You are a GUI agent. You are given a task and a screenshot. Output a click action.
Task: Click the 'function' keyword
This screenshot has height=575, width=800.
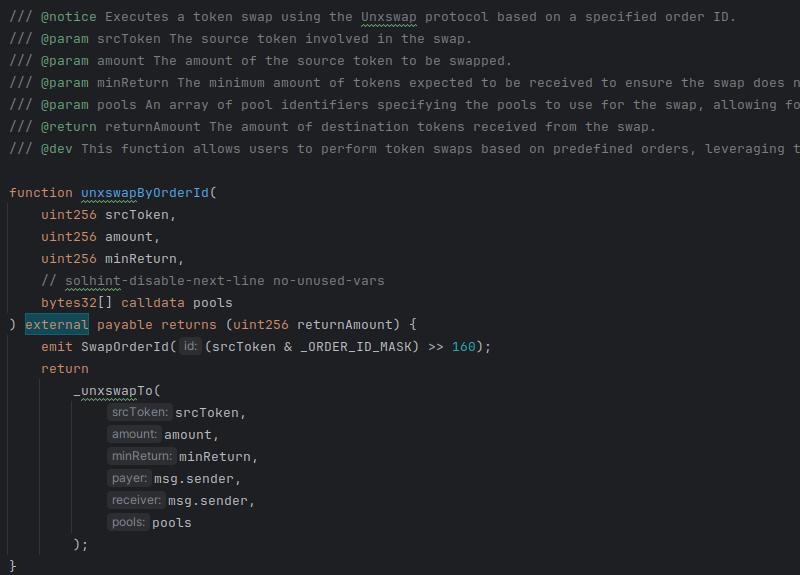click(41, 193)
